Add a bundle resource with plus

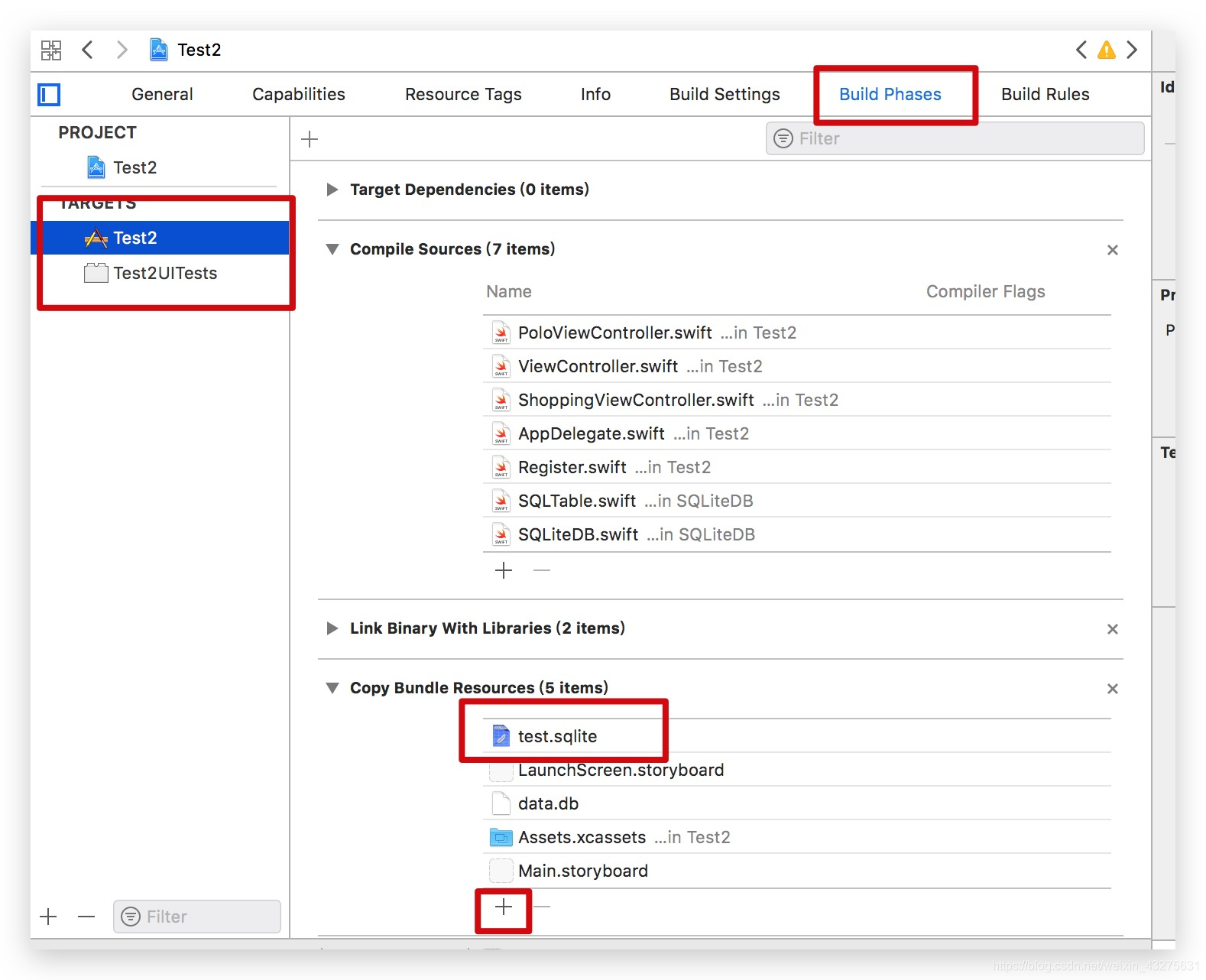tap(504, 907)
